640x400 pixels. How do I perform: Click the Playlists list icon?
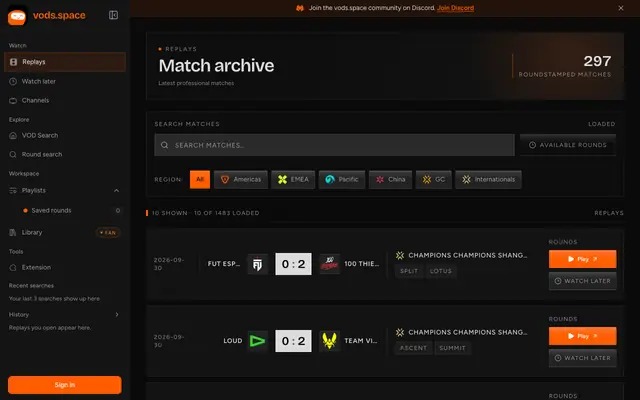point(13,191)
